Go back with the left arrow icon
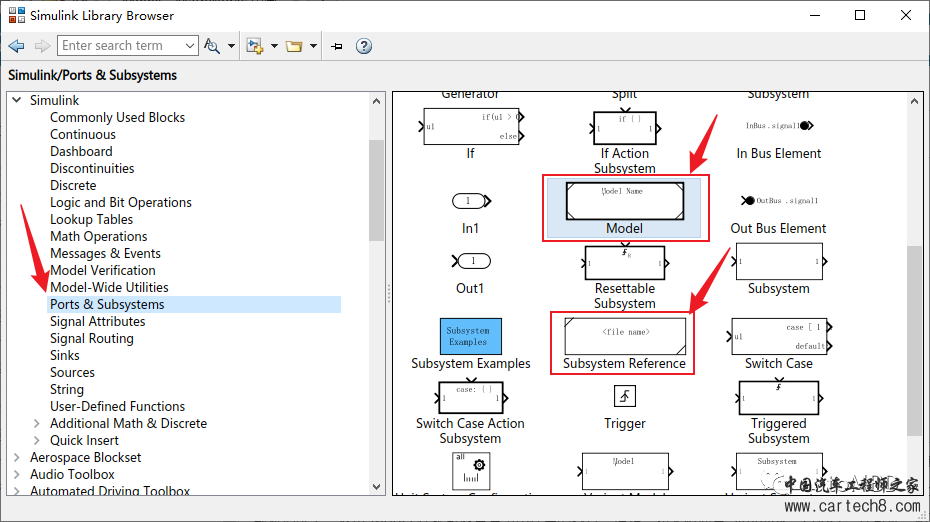The width and height of the screenshot is (930, 522). [x=17, y=46]
